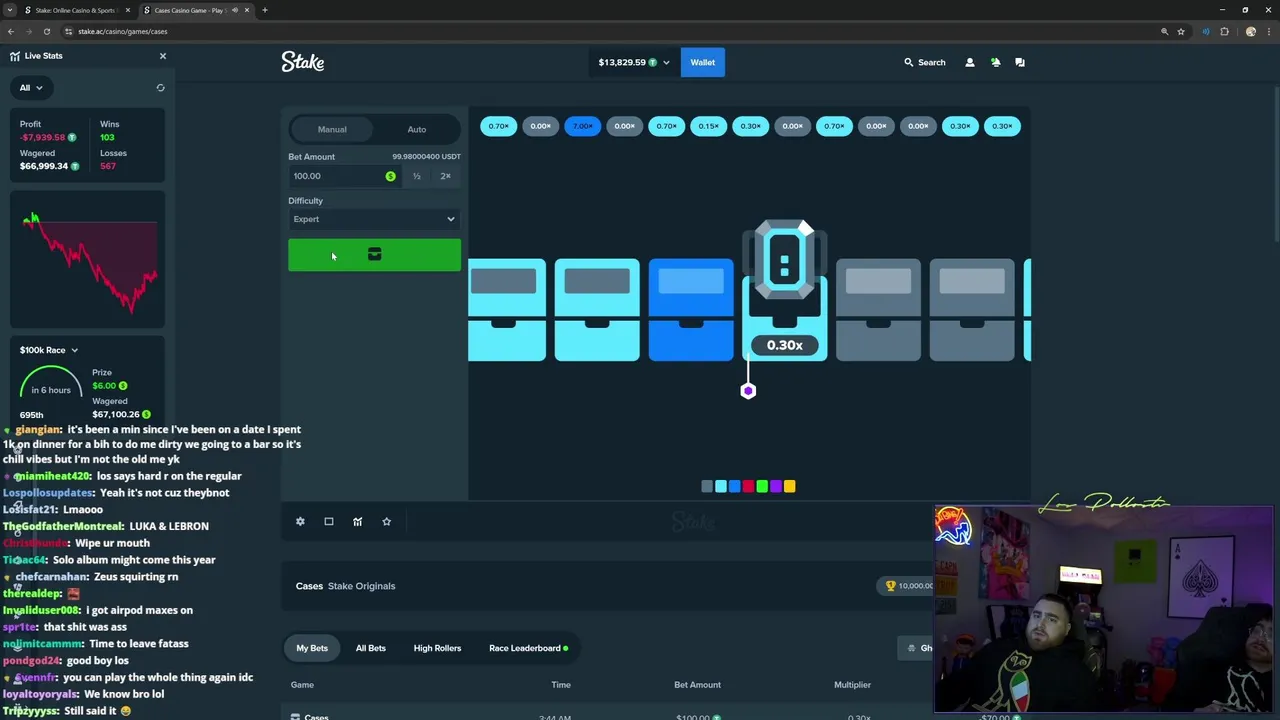Click the green case color swatch
Viewport: 1280px width, 720px height.
(x=762, y=486)
